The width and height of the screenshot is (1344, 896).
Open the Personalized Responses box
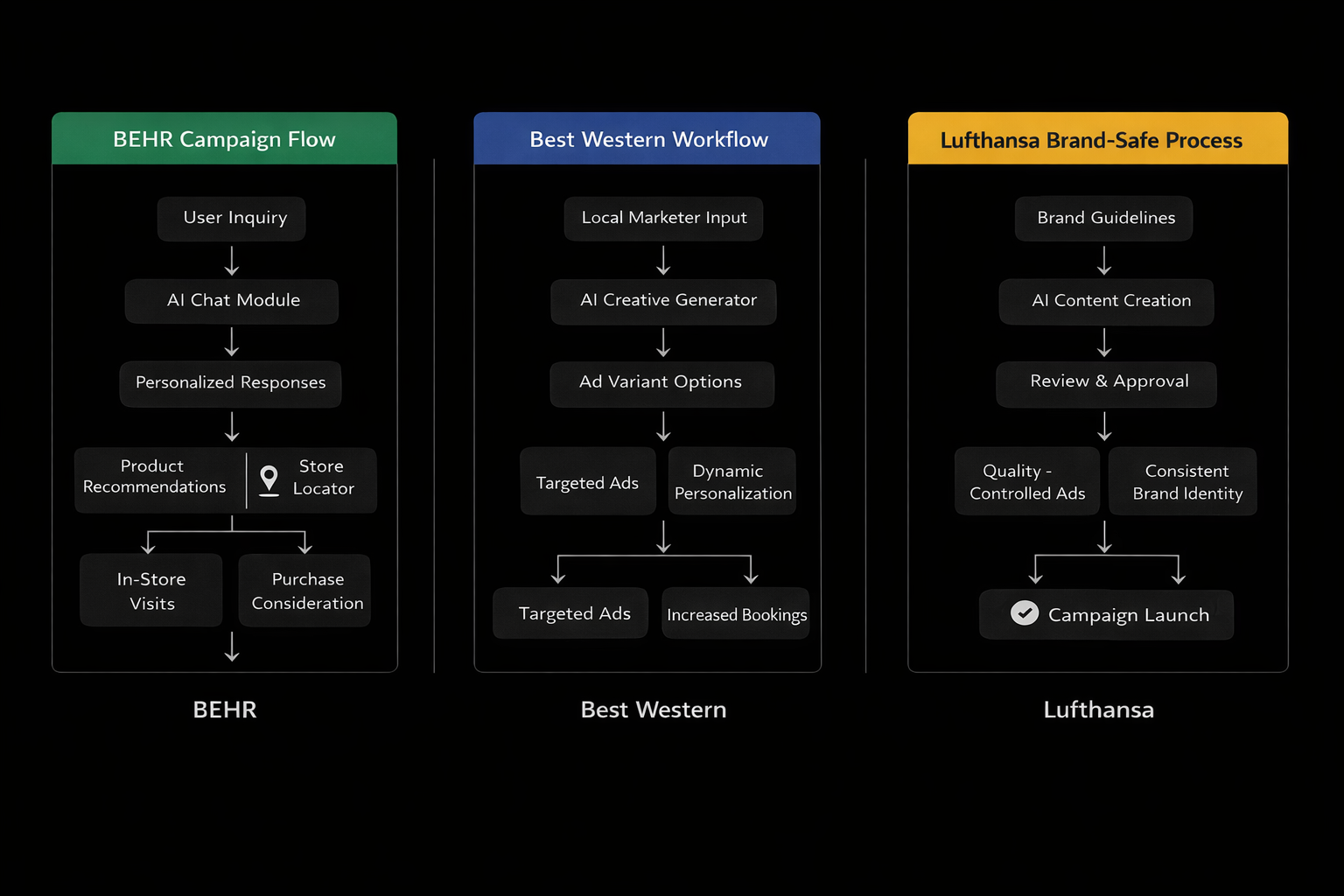coord(230,383)
